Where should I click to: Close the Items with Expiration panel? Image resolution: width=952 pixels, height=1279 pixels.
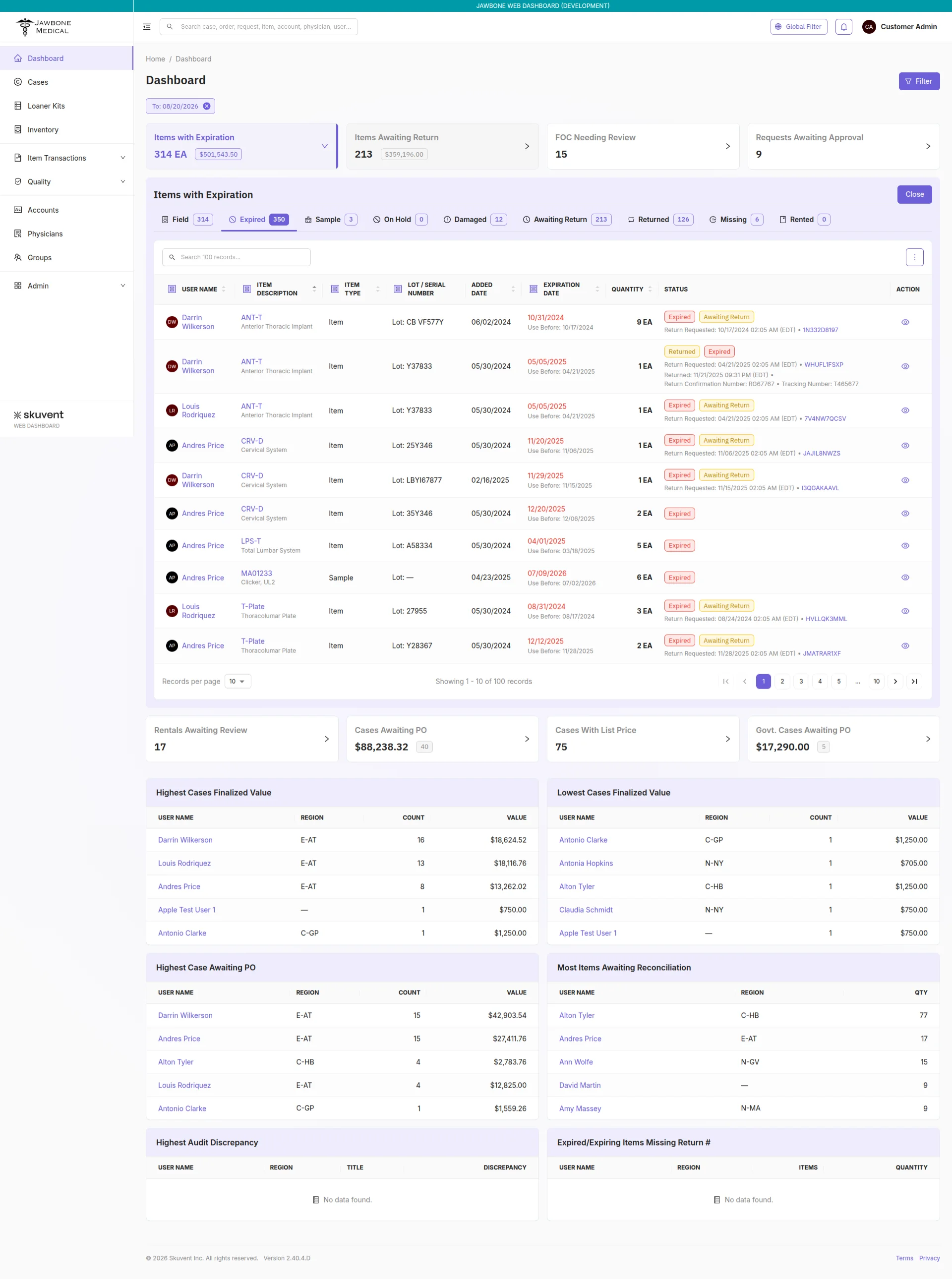(914, 194)
